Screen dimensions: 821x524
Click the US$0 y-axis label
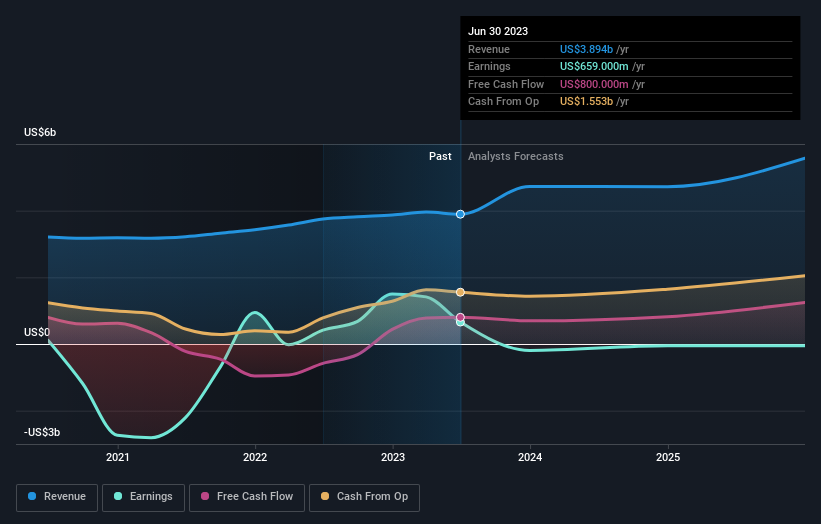[37, 332]
